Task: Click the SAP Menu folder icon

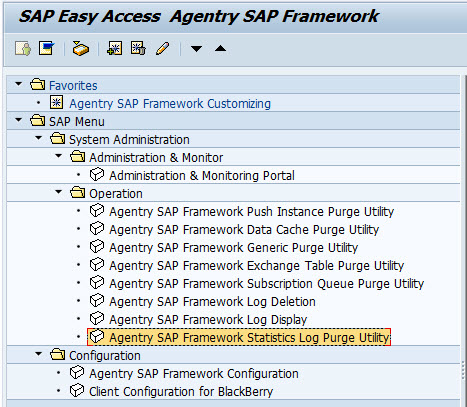Action: coord(37,120)
